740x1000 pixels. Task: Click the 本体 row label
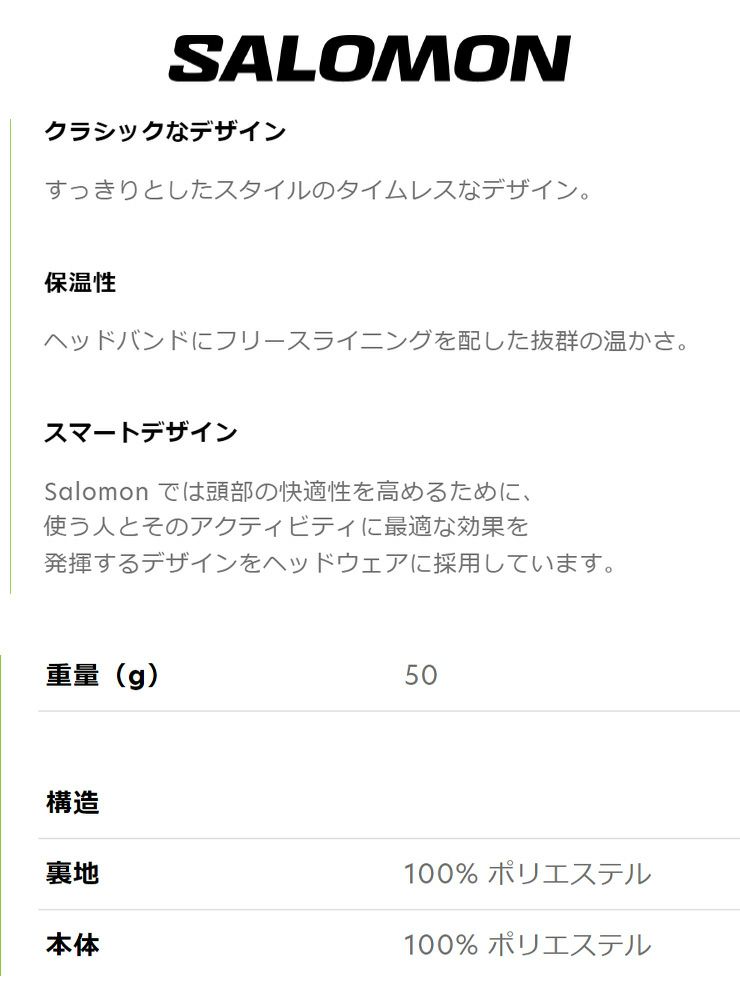(73, 944)
